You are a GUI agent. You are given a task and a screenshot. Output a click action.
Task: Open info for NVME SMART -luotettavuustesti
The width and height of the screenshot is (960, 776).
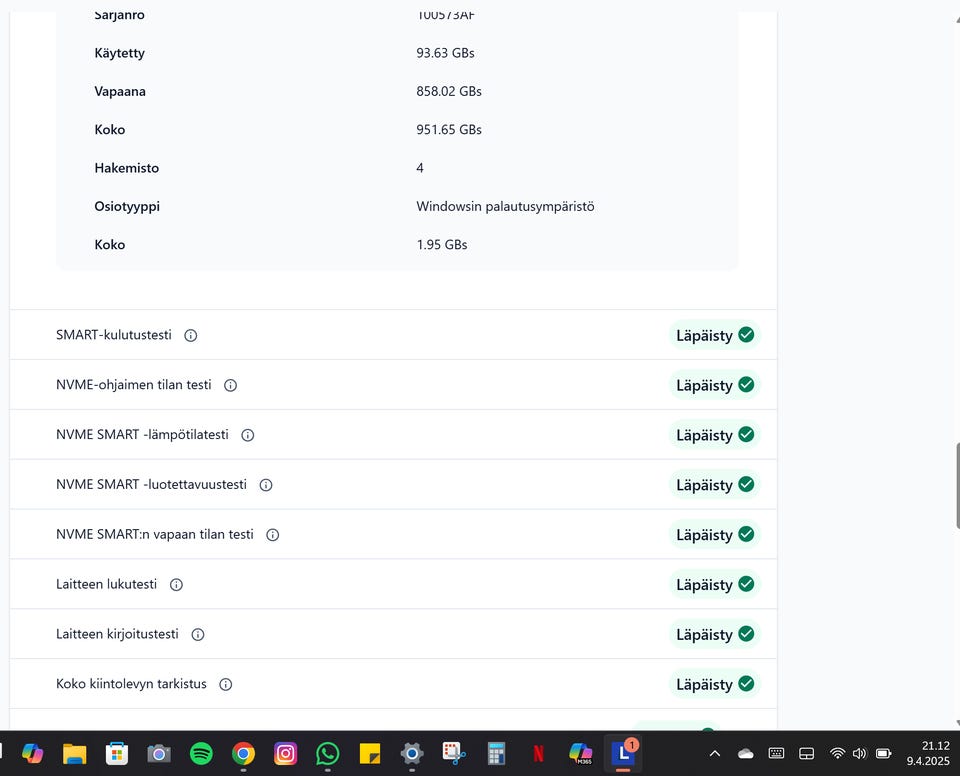[266, 485]
